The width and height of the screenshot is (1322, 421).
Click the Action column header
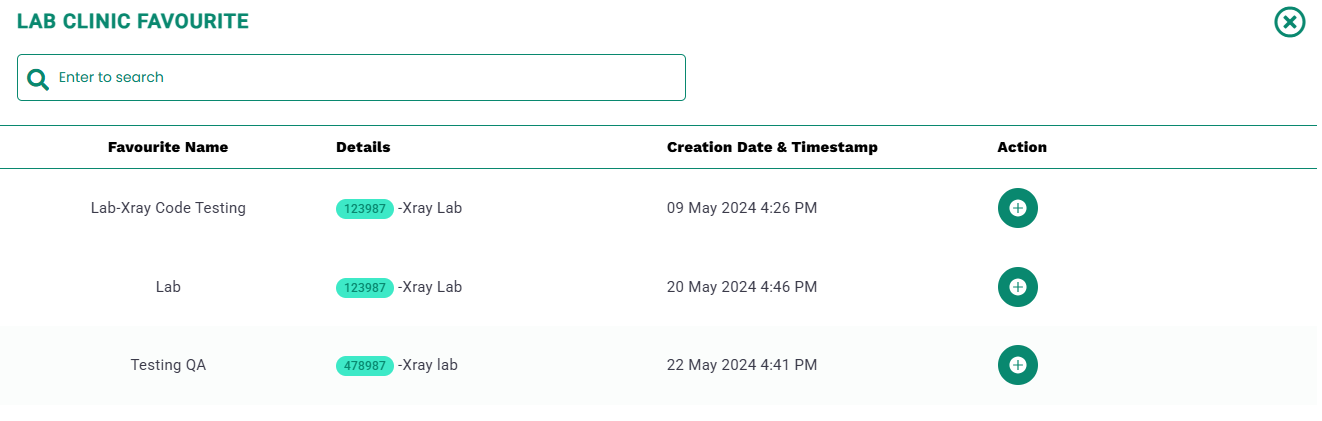pos(1022,147)
